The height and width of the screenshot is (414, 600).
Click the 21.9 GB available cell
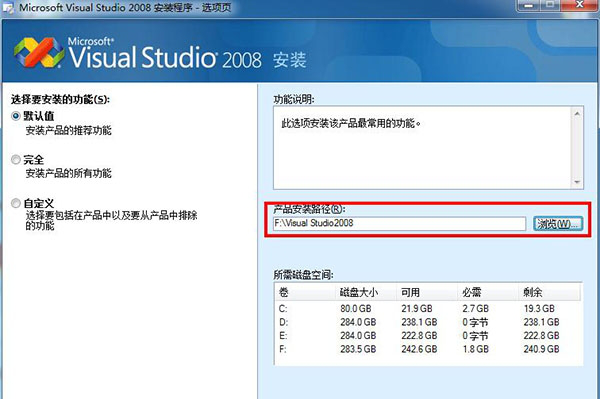point(417,308)
